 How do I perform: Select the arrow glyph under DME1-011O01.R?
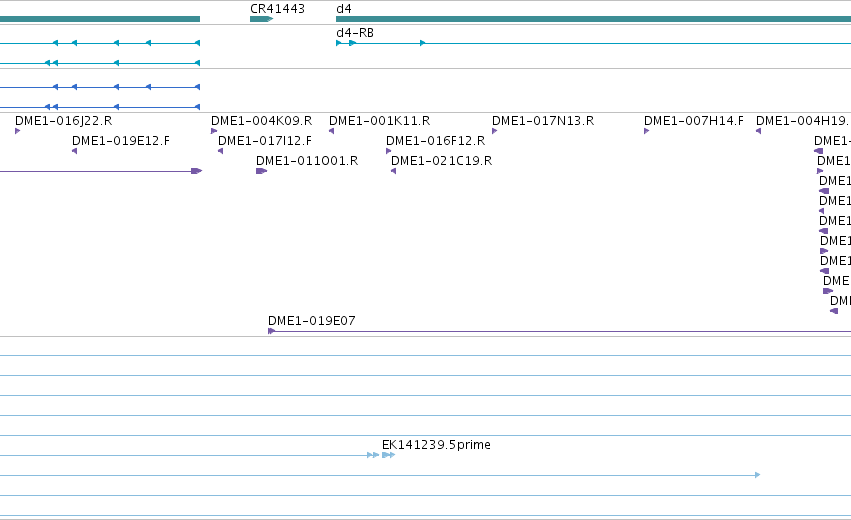262,171
